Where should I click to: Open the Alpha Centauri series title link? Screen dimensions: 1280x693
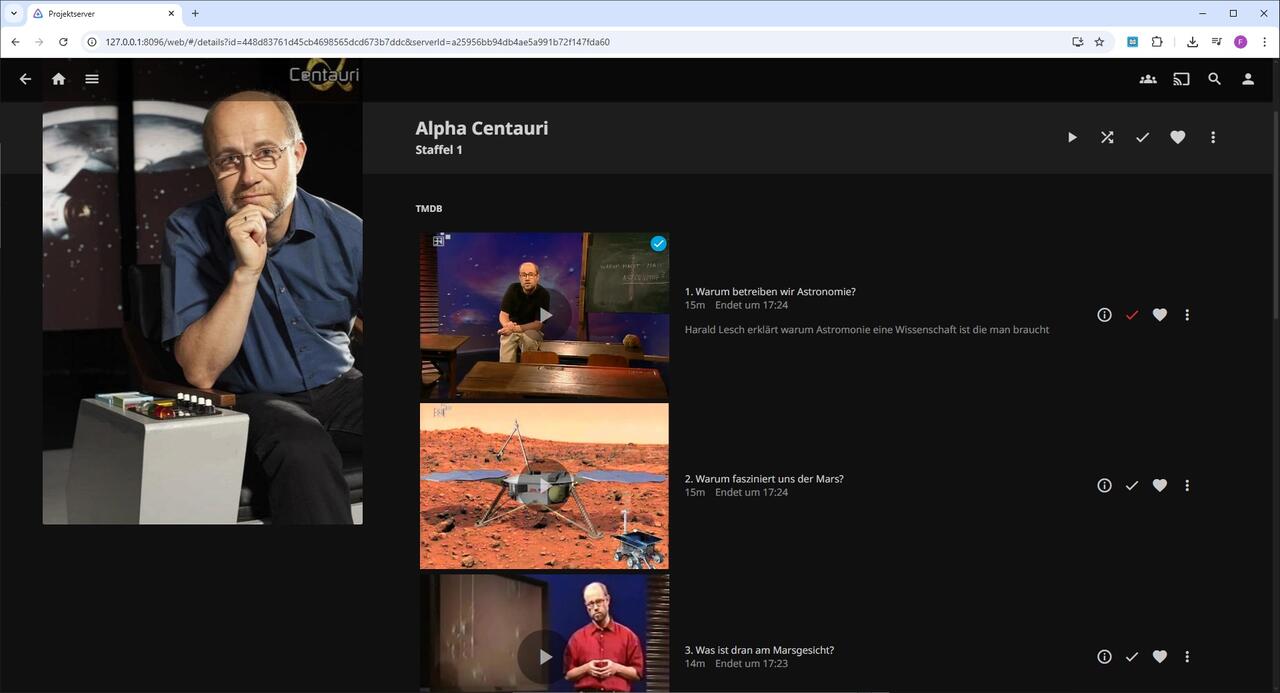pos(481,128)
